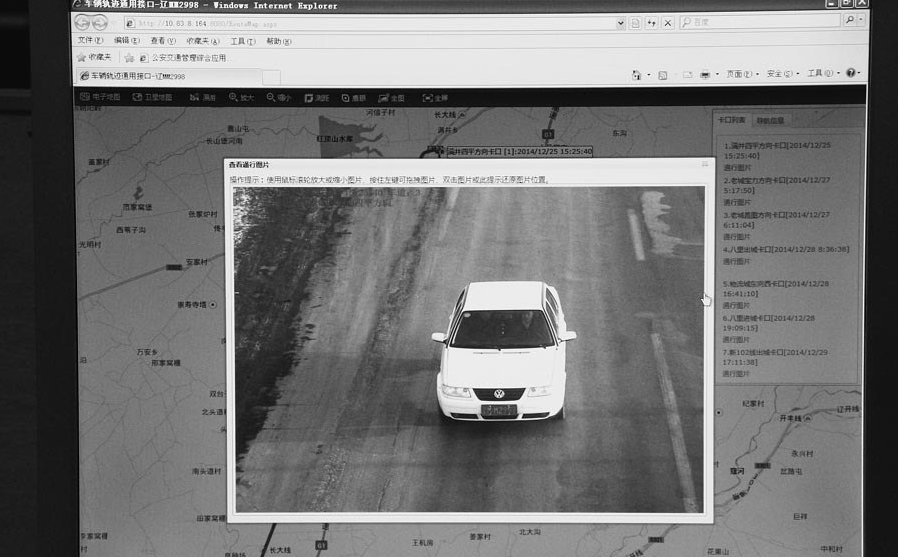This screenshot has height=557, width=898.
Task: Open the dropdown arrow next to the printer icon
Action: 717,75
